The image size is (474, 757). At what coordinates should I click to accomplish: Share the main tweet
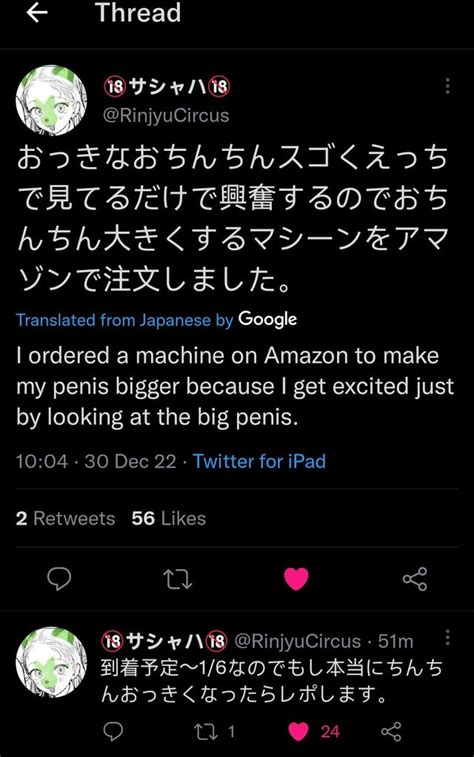(415, 579)
